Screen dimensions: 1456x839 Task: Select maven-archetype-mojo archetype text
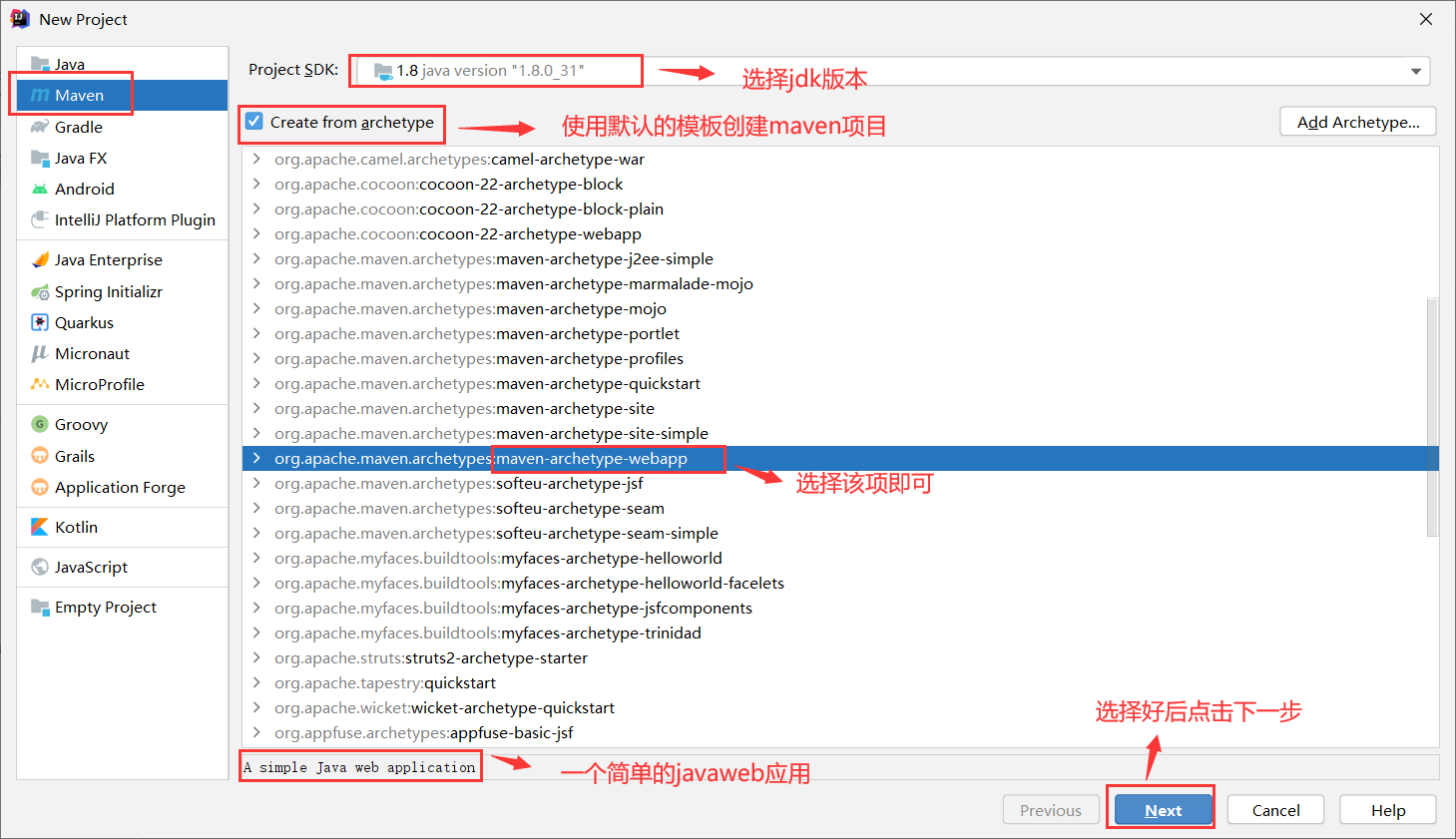(x=581, y=308)
